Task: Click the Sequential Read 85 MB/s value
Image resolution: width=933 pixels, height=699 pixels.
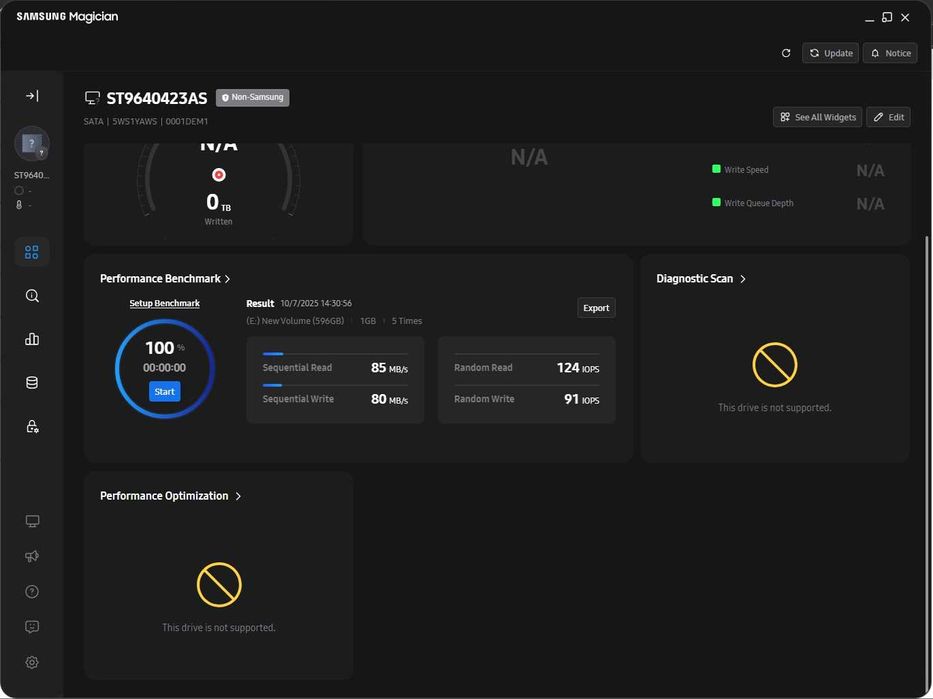Action: point(389,368)
